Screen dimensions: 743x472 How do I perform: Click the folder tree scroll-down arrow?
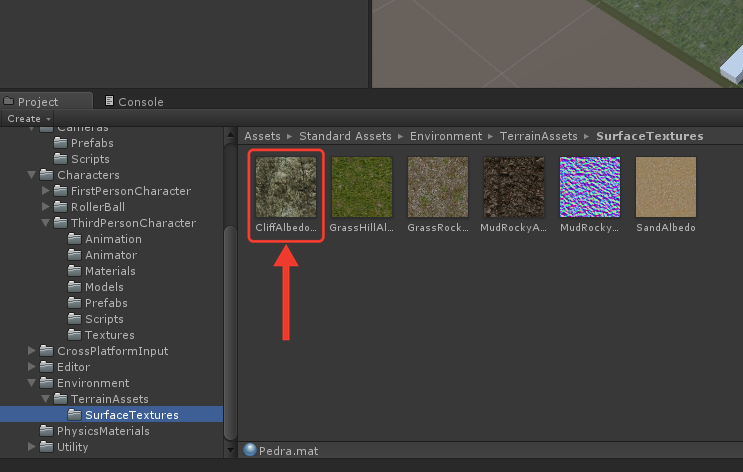point(230,450)
